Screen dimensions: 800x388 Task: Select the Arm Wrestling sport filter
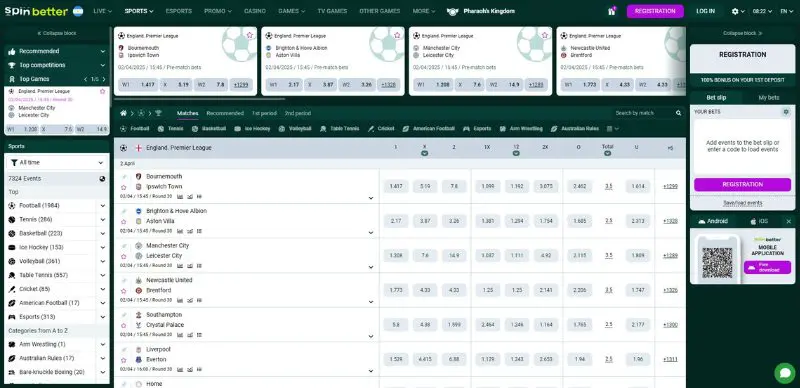click(x=521, y=129)
